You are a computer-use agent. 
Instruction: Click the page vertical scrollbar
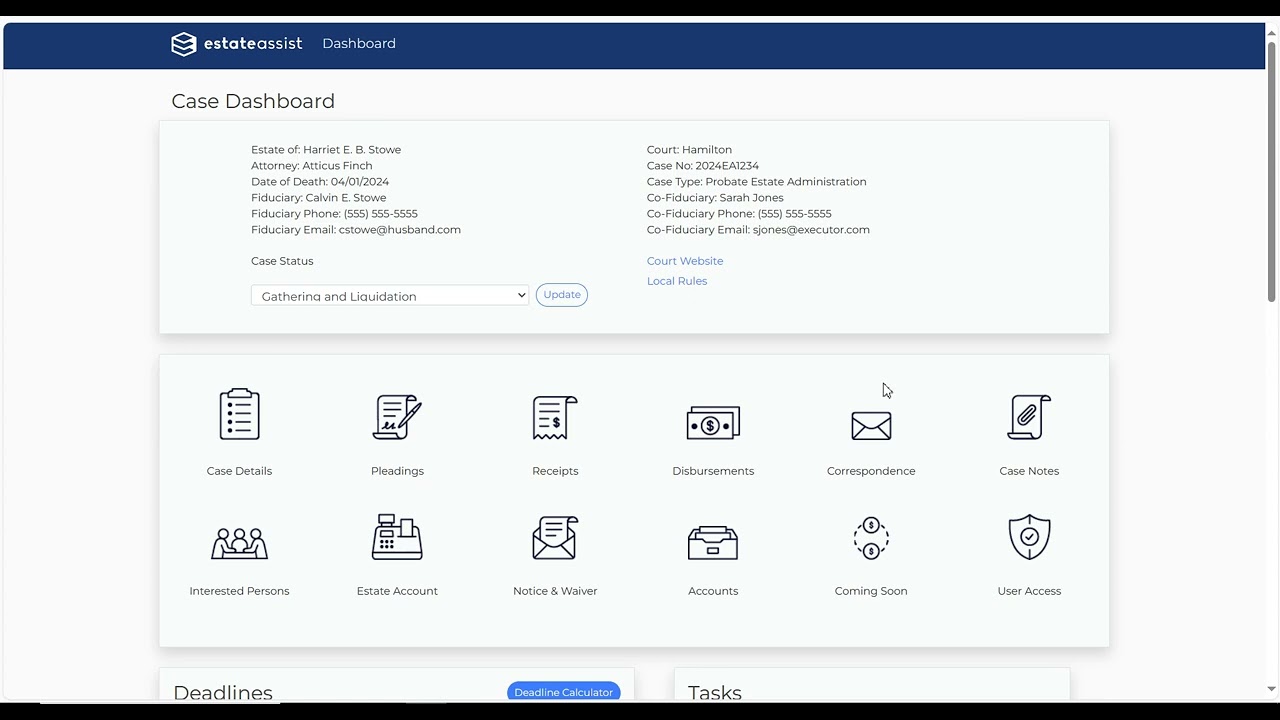1272,170
